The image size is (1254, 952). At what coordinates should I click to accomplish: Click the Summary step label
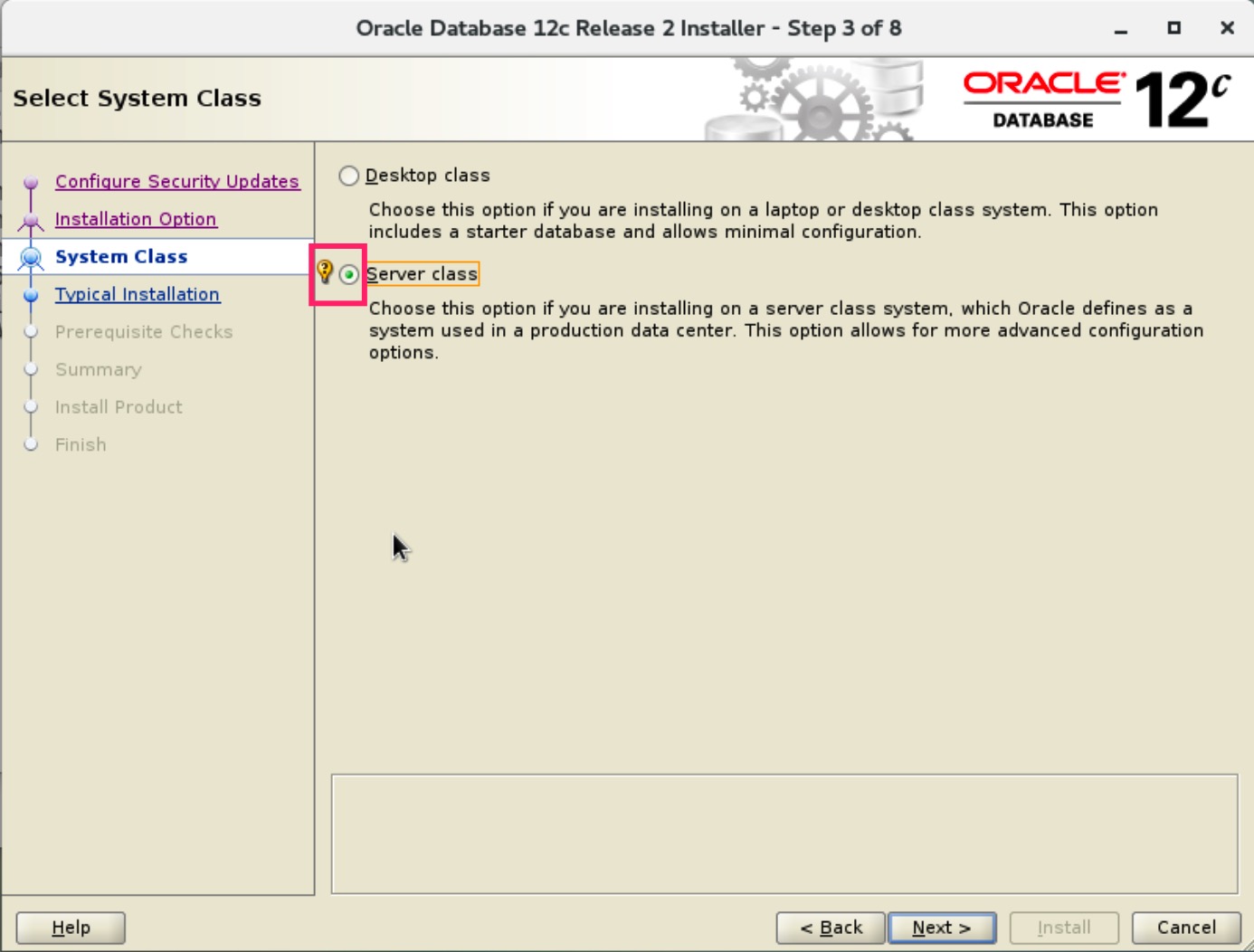coord(99,369)
